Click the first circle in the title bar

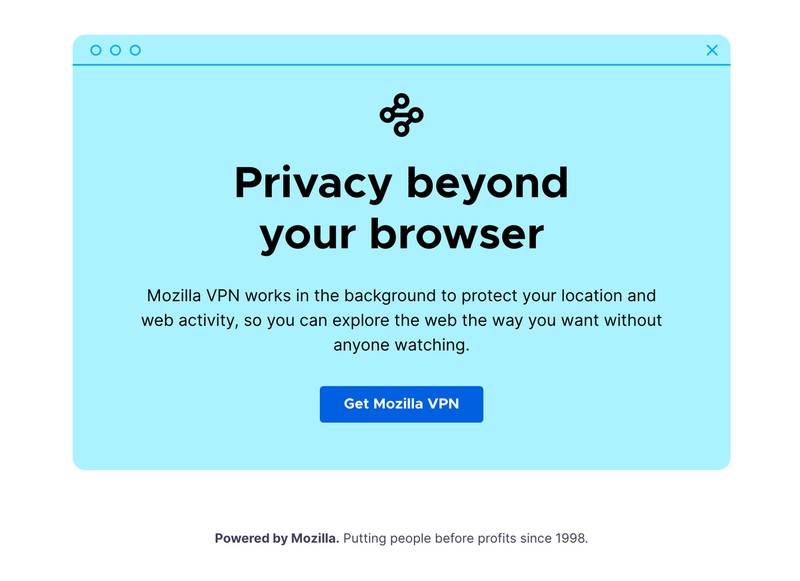[96, 50]
